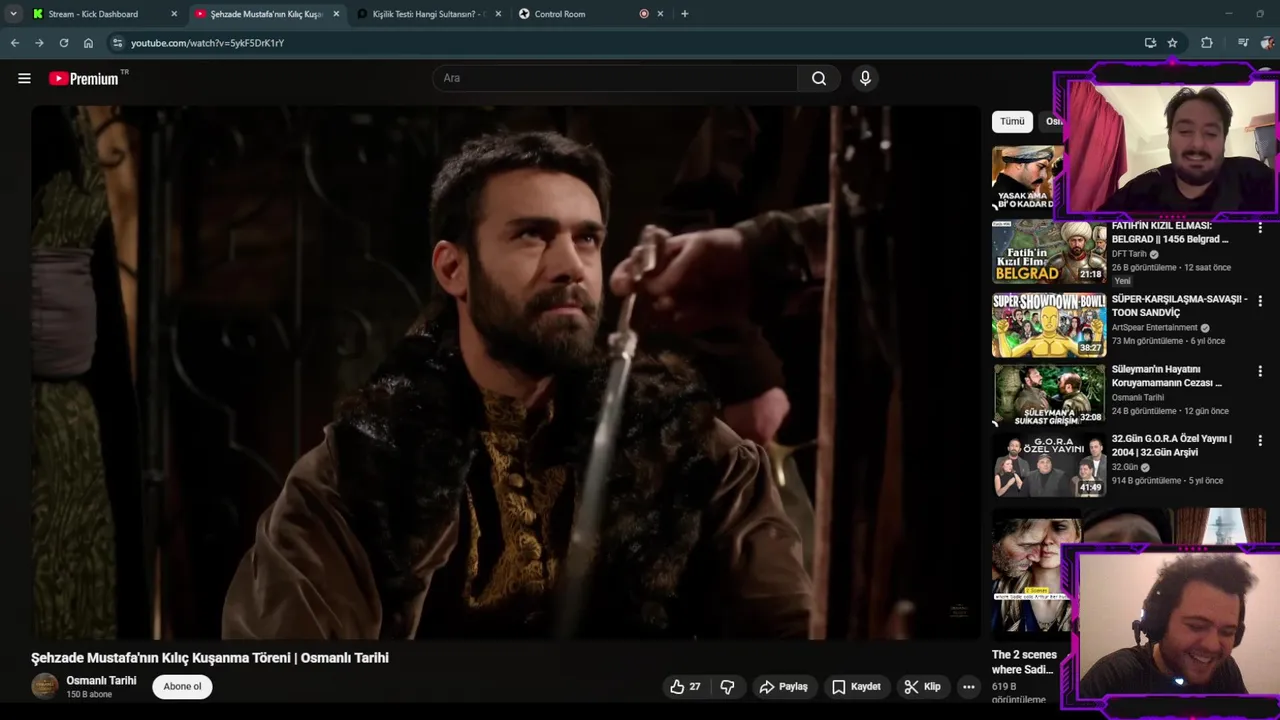Viewport: 1280px width, 720px height.
Task: Save the video with Kaydet
Action: pyautogui.click(x=856, y=687)
